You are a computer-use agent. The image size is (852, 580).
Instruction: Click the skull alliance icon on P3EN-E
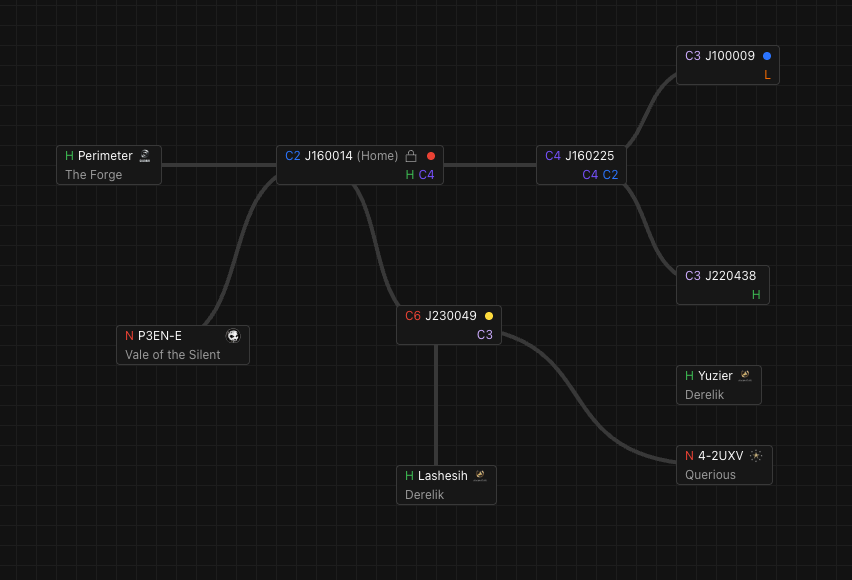click(x=233, y=336)
